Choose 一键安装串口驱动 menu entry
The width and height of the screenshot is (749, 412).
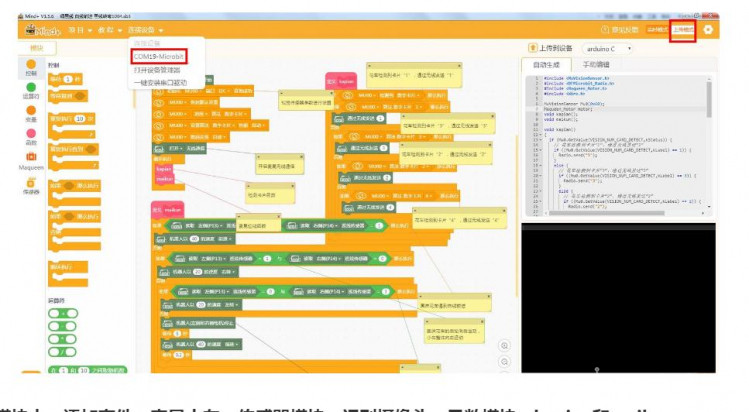160,83
